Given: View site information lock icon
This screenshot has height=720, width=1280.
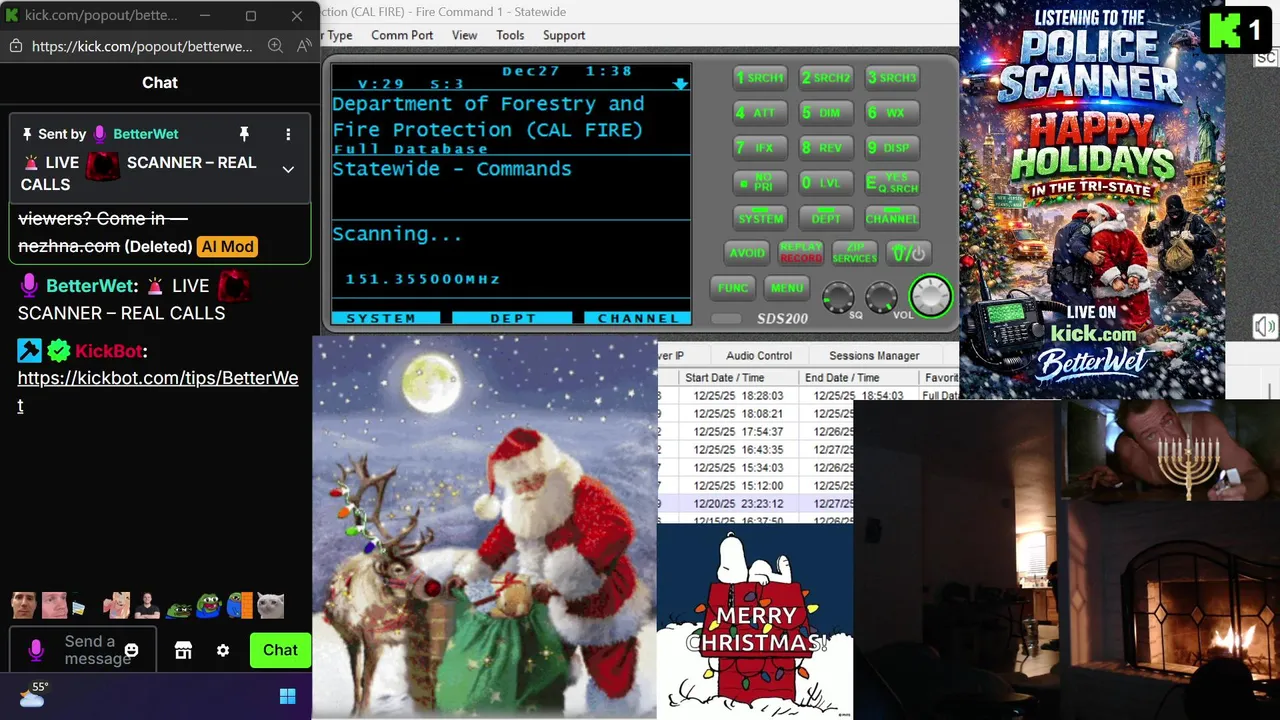Looking at the screenshot, I should click(16, 46).
